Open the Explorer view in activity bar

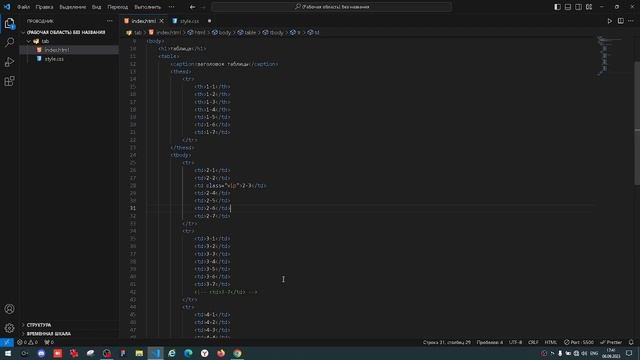tap(9, 23)
